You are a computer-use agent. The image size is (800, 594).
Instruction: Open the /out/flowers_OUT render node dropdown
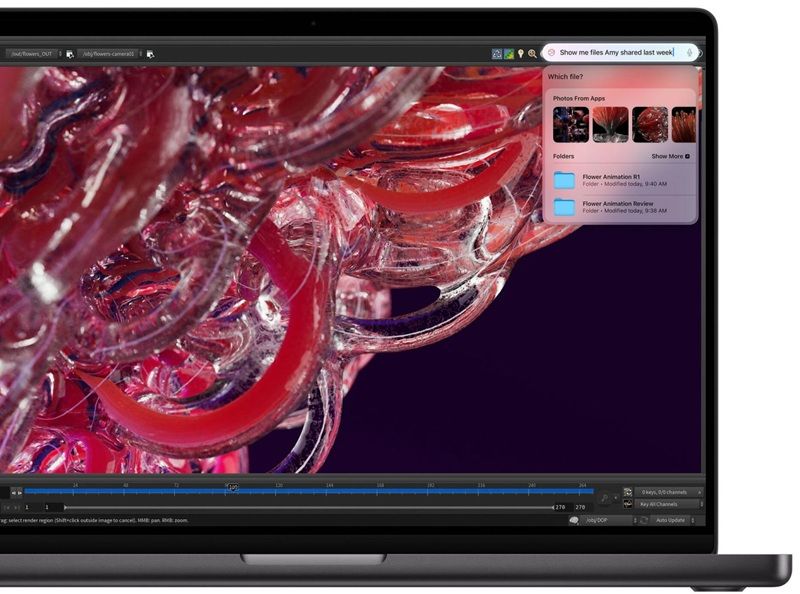tap(34, 54)
